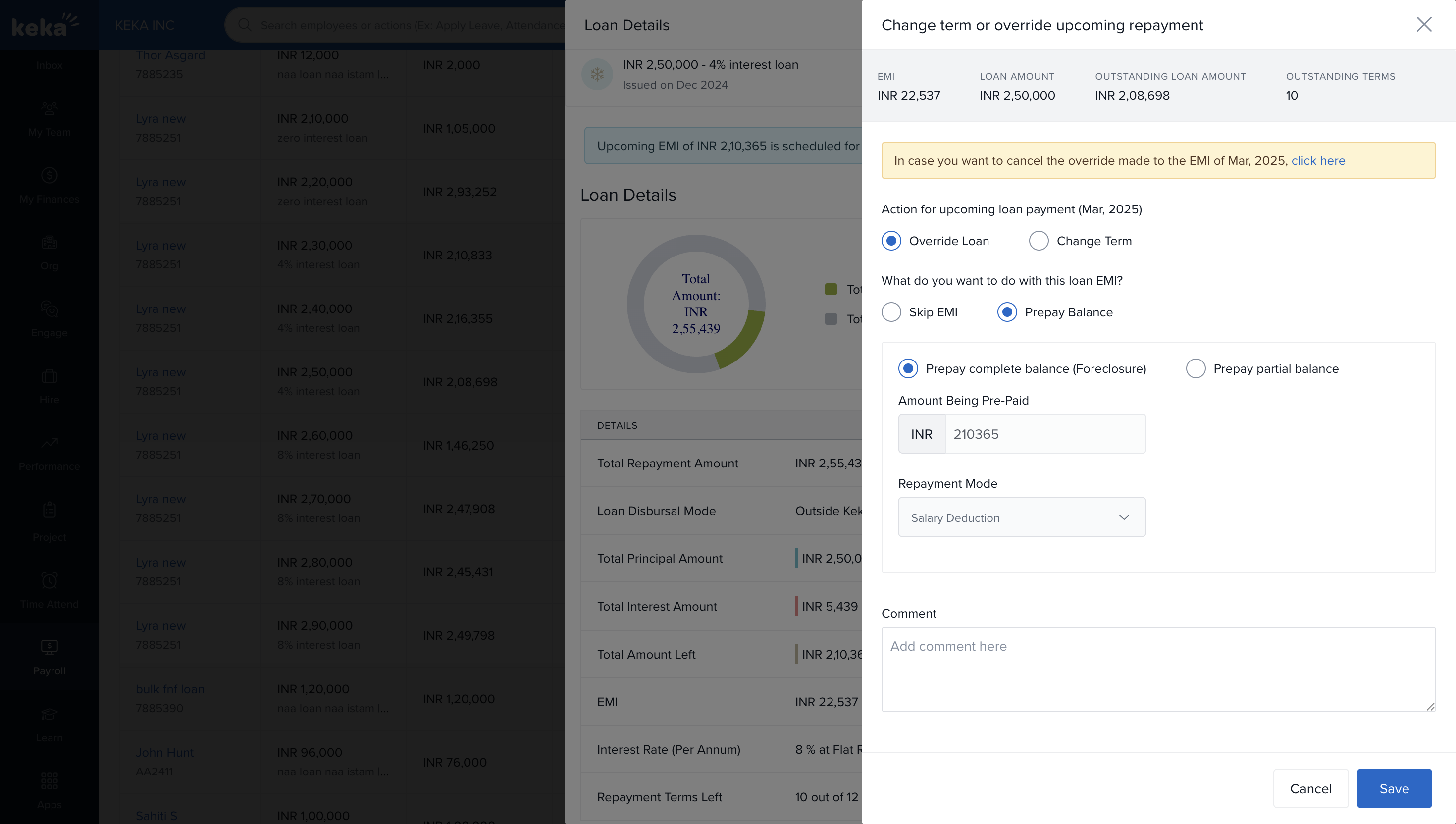
Task: Go to Payroll module icon
Action: (x=49, y=646)
